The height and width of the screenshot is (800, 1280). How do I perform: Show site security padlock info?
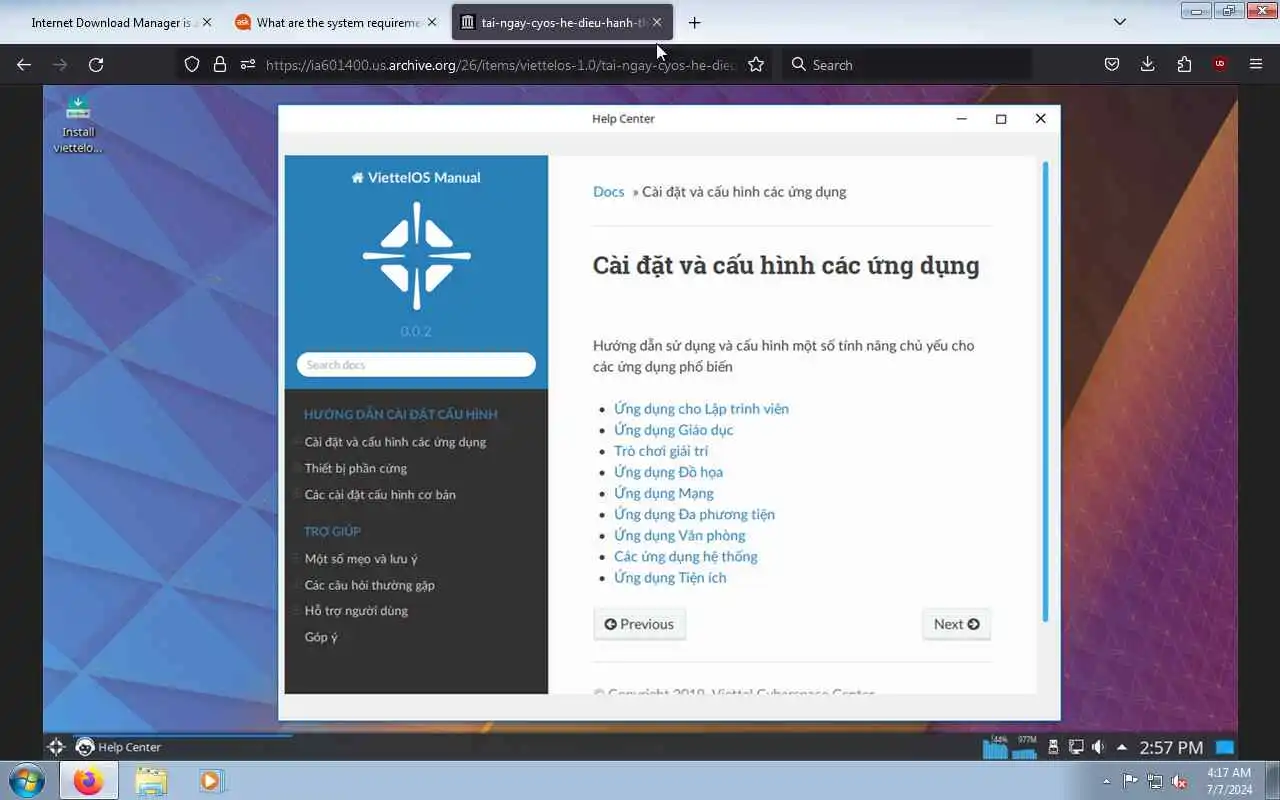220,64
